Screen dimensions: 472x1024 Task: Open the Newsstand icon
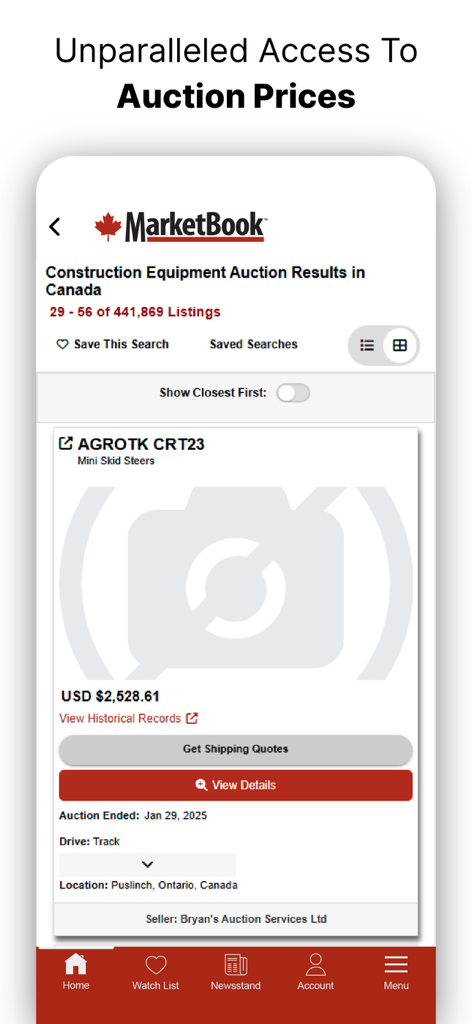tap(236, 965)
